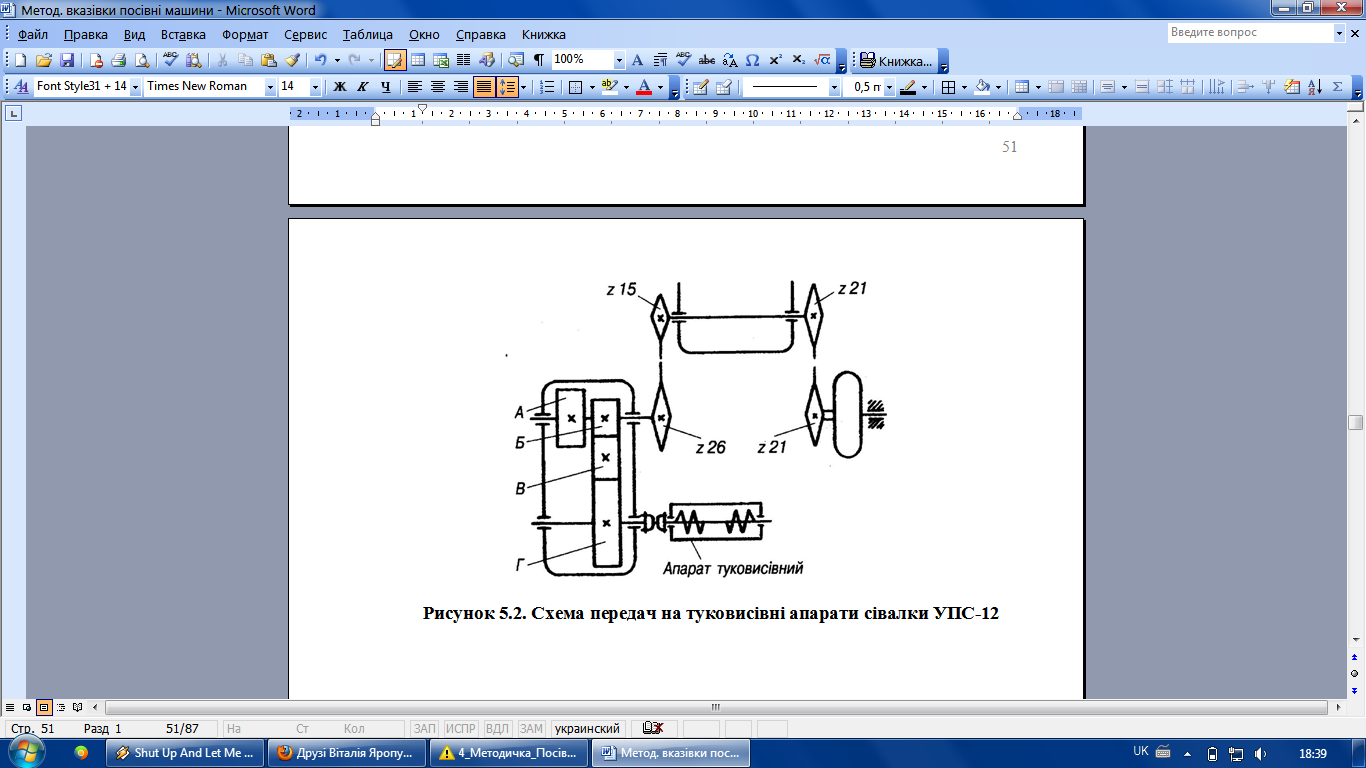The image size is (1366, 768).
Task: Toggle Tables and Borders toolbar button
Action: click(x=395, y=60)
